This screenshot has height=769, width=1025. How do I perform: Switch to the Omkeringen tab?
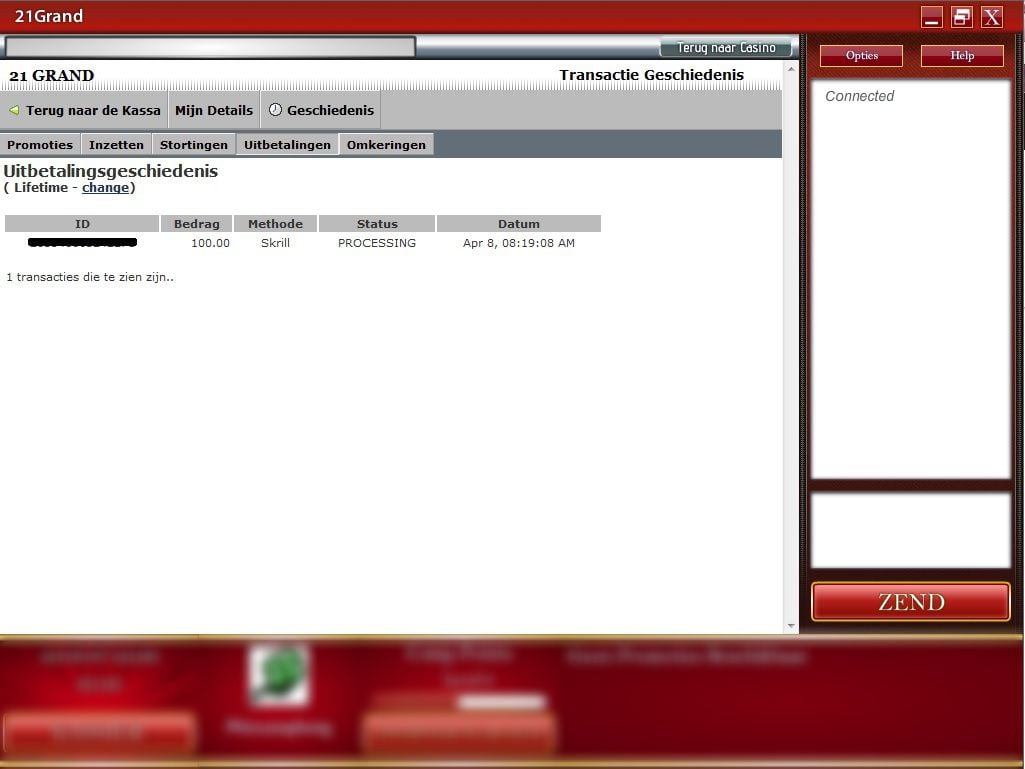(x=386, y=145)
